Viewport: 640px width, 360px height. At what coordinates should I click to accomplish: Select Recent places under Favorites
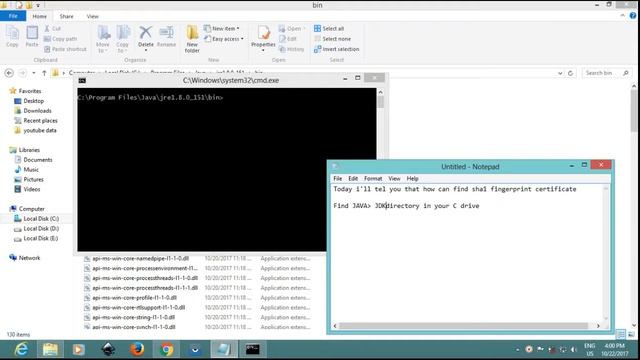coord(36,120)
